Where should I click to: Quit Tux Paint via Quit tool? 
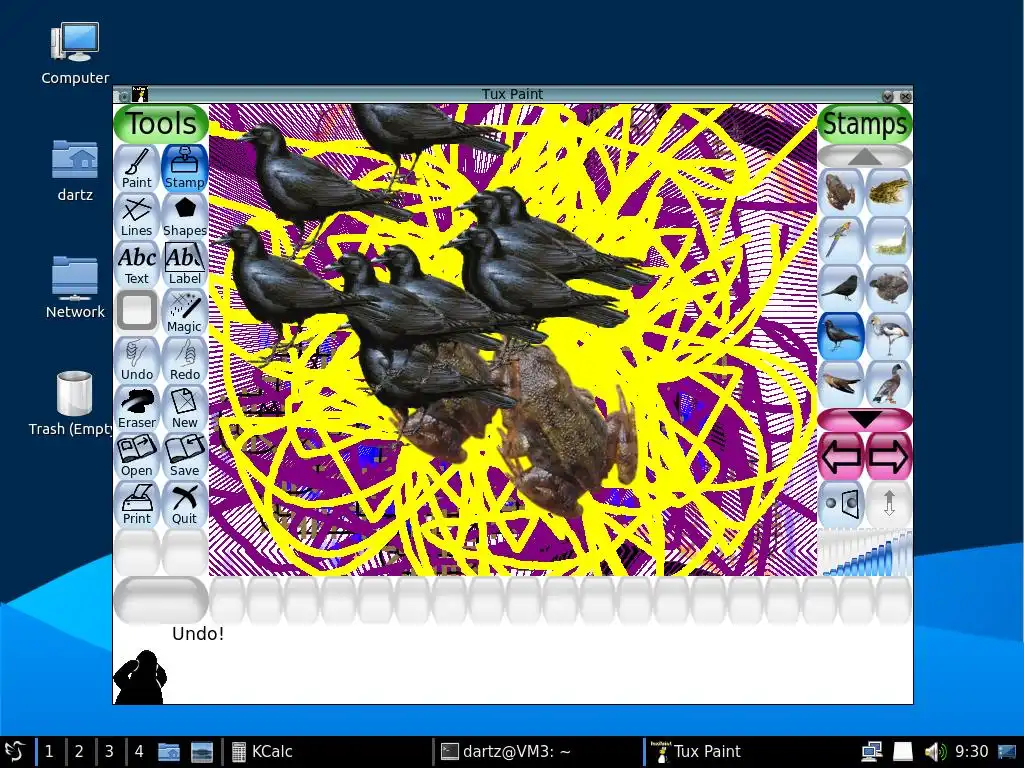[185, 504]
